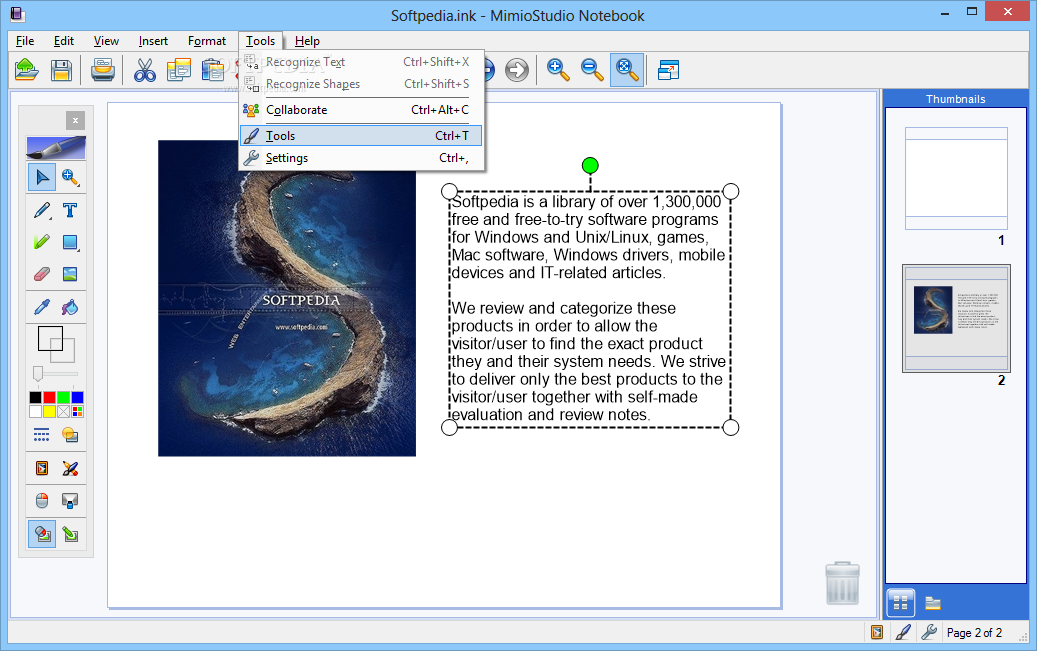This screenshot has width=1037, height=651.
Task: Select the green Highlighter tool
Action: pyautogui.click(x=42, y=242)
